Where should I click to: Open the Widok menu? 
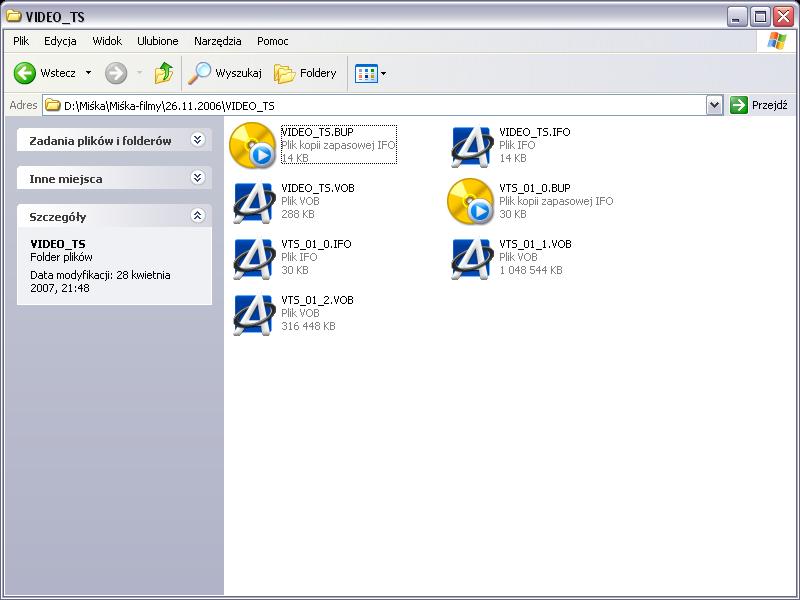pos(107,41)
